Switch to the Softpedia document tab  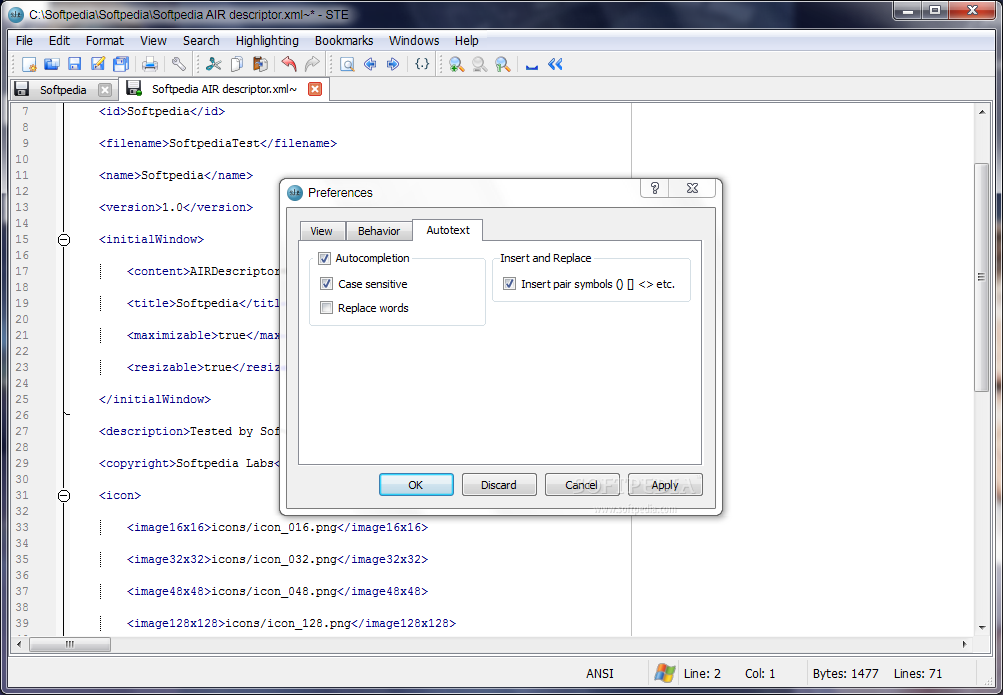tap(63, 90)
